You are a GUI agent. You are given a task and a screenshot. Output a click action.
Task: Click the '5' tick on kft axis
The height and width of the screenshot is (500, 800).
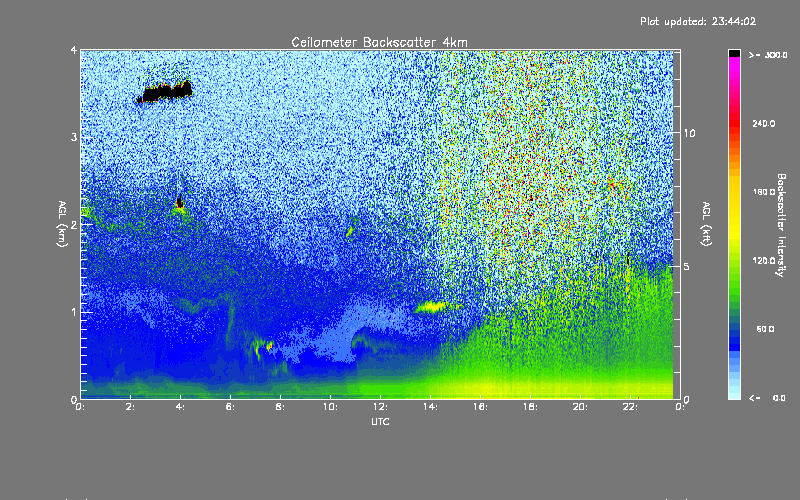(x=687, y=267)
